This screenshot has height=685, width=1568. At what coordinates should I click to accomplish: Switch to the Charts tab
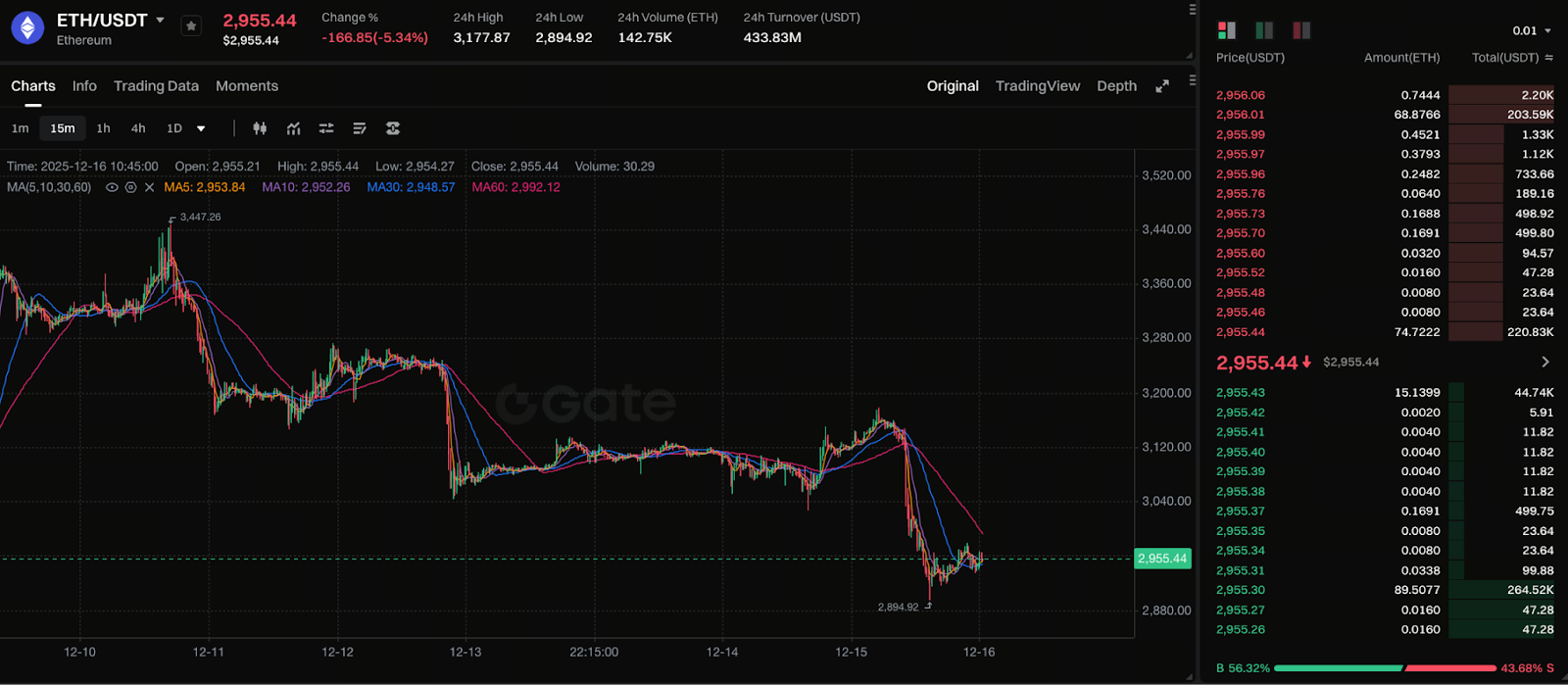click(33, 86)
